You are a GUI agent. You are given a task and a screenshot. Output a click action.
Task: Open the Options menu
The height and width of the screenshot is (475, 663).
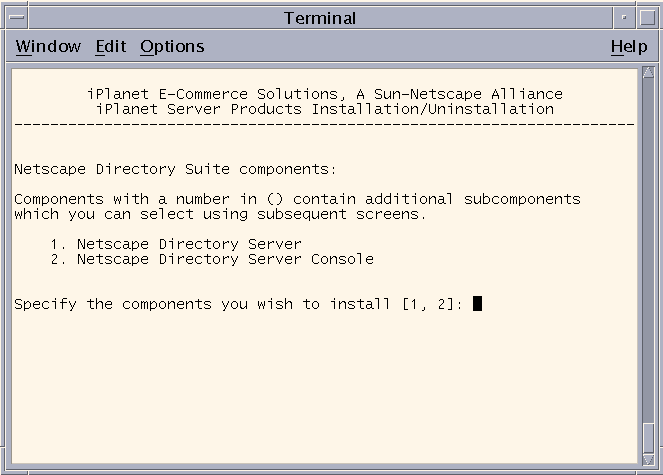click(x=172, y=47)
